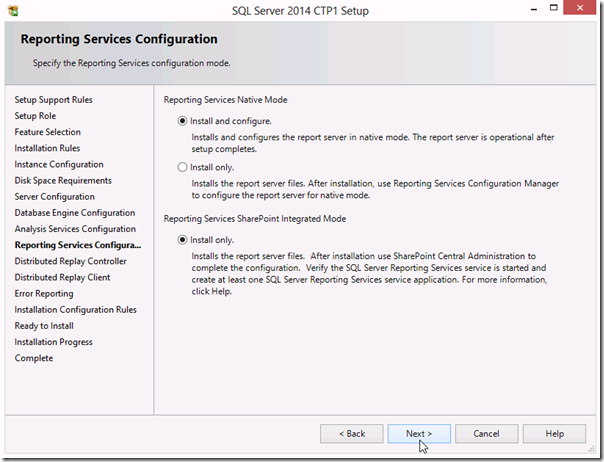
Task: Click Complete step in sidebar
Action: (34, 359)
